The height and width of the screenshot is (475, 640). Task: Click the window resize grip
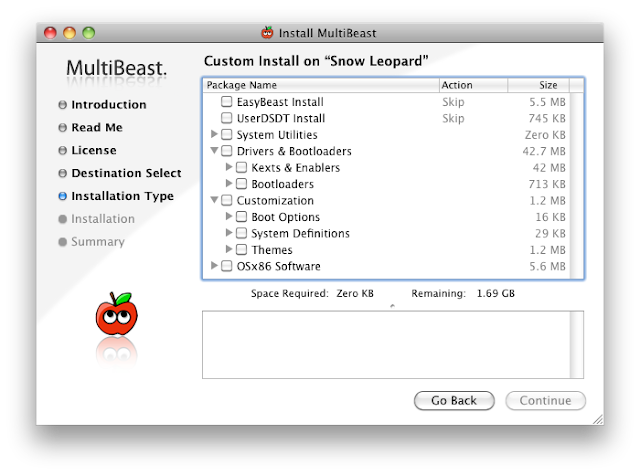(598, 420)
